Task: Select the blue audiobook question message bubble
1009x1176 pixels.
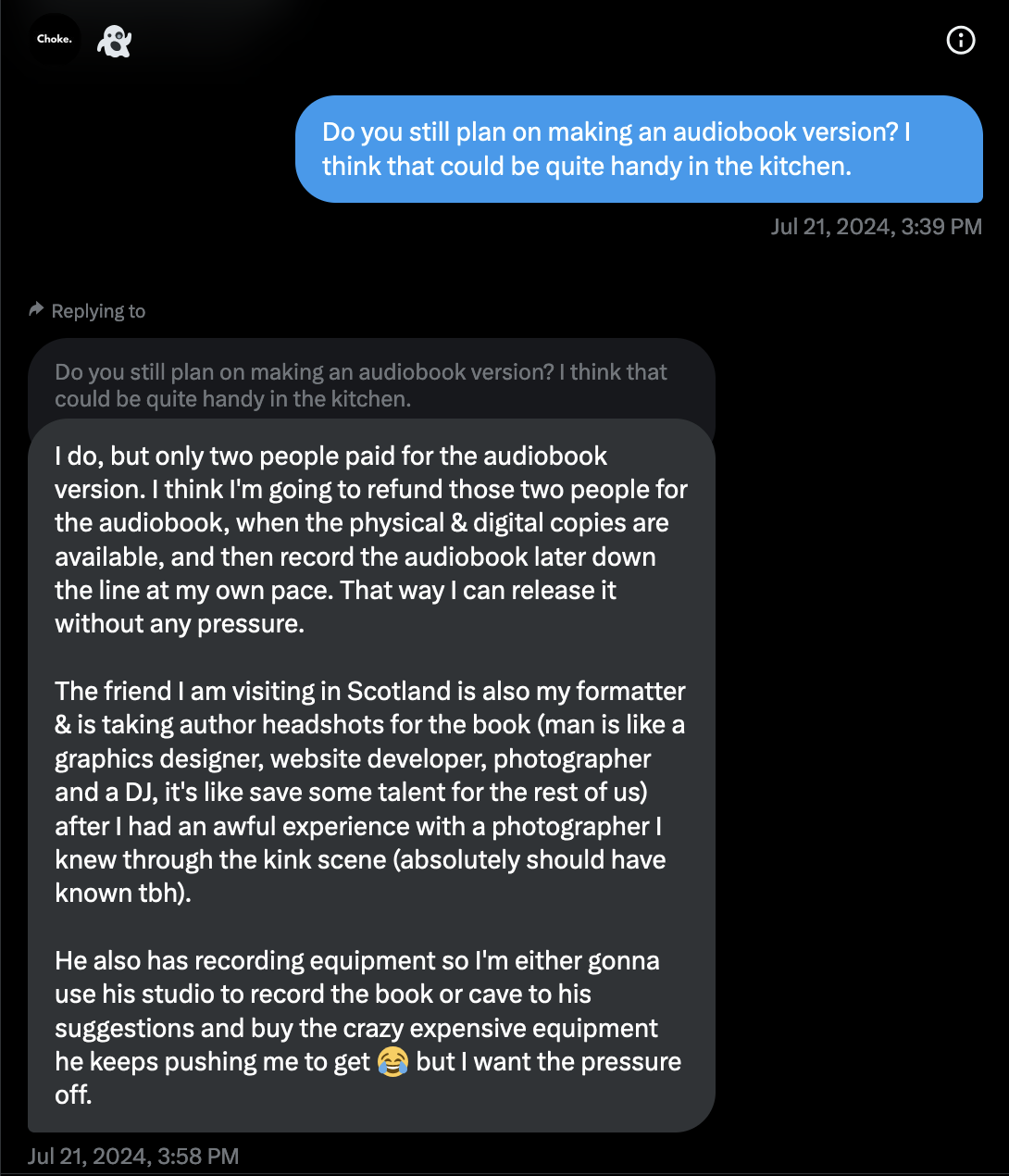Action: click(640, 149)
